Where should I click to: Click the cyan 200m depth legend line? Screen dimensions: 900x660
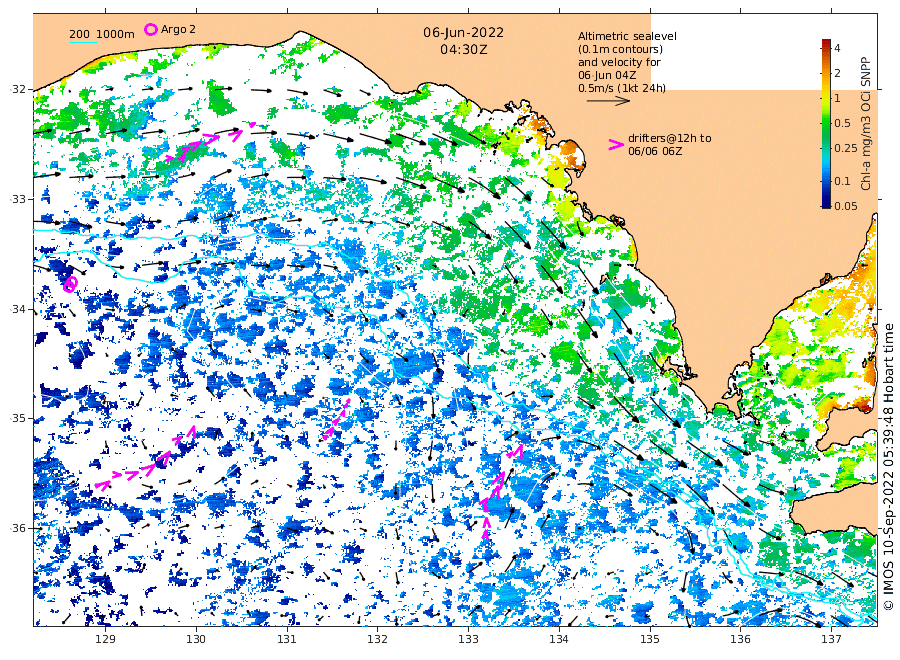(83, 42)
